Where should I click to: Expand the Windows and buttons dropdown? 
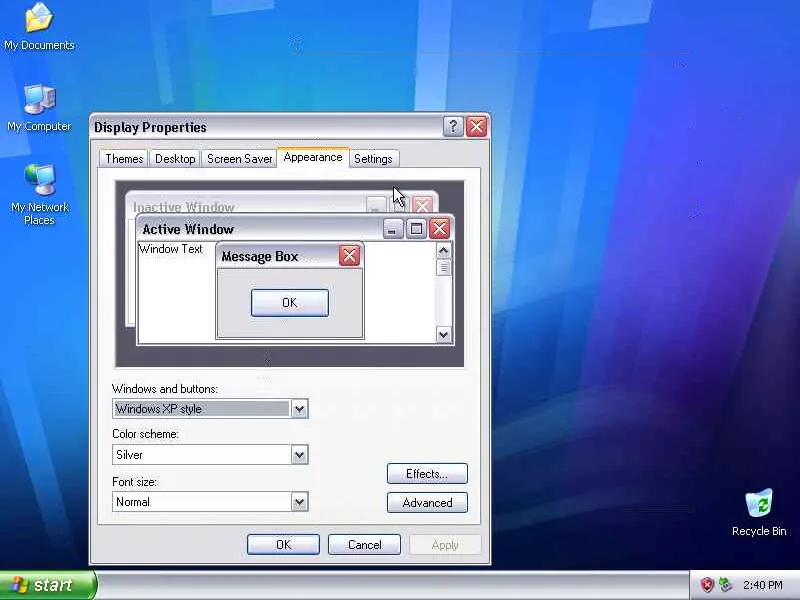pyautogui.click(x=299, y=409)
